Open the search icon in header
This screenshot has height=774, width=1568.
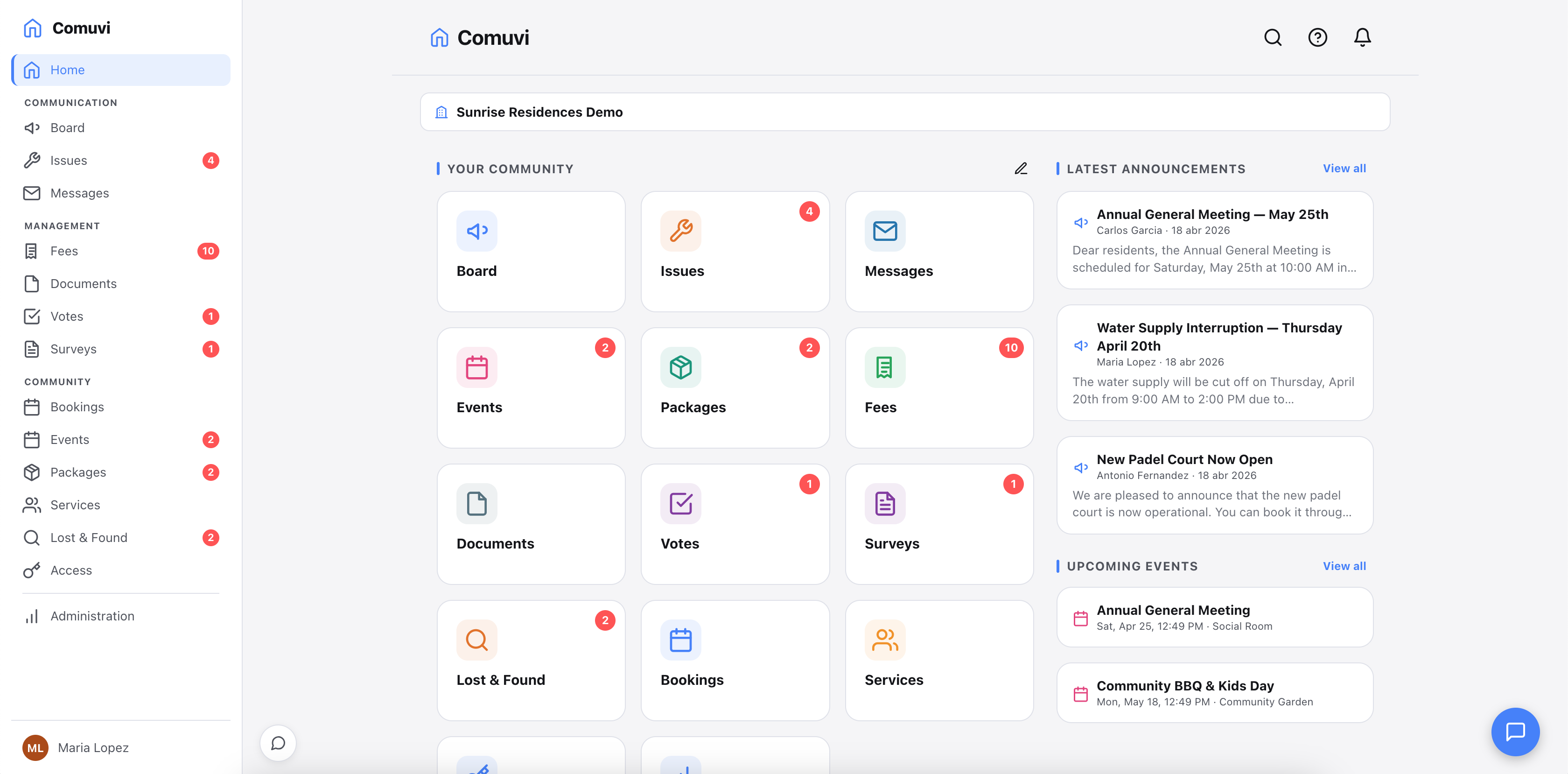coord(1273,38)
